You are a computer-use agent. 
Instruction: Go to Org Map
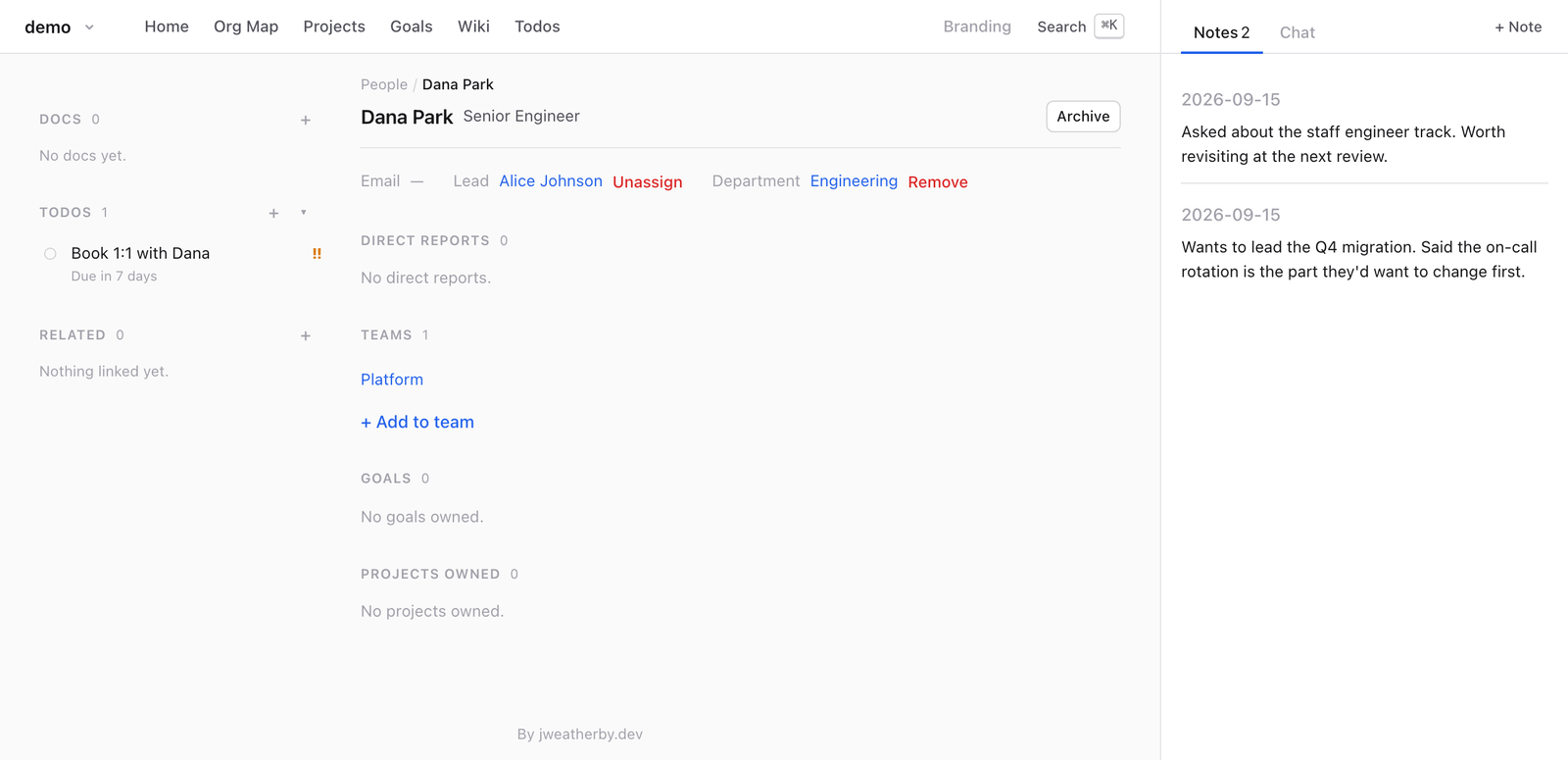click(246, 26)
